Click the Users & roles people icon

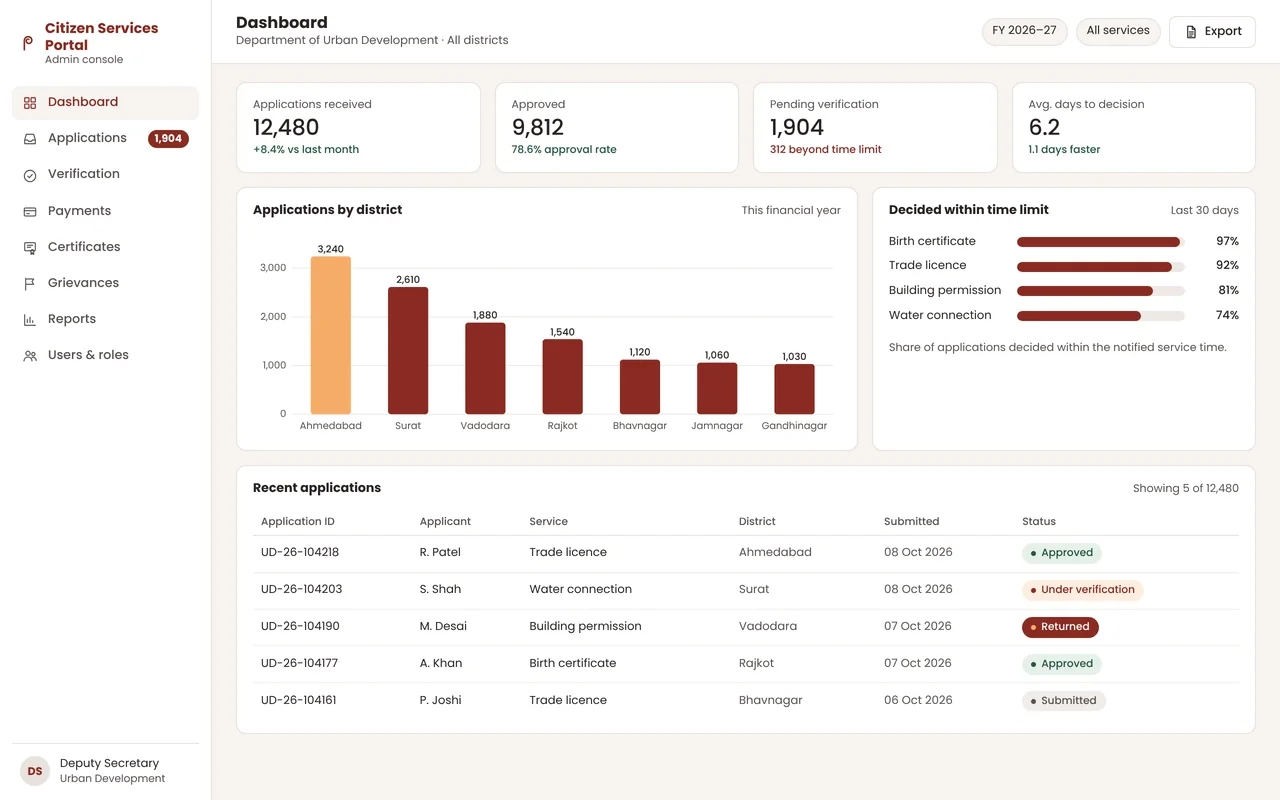coord(30,356)
